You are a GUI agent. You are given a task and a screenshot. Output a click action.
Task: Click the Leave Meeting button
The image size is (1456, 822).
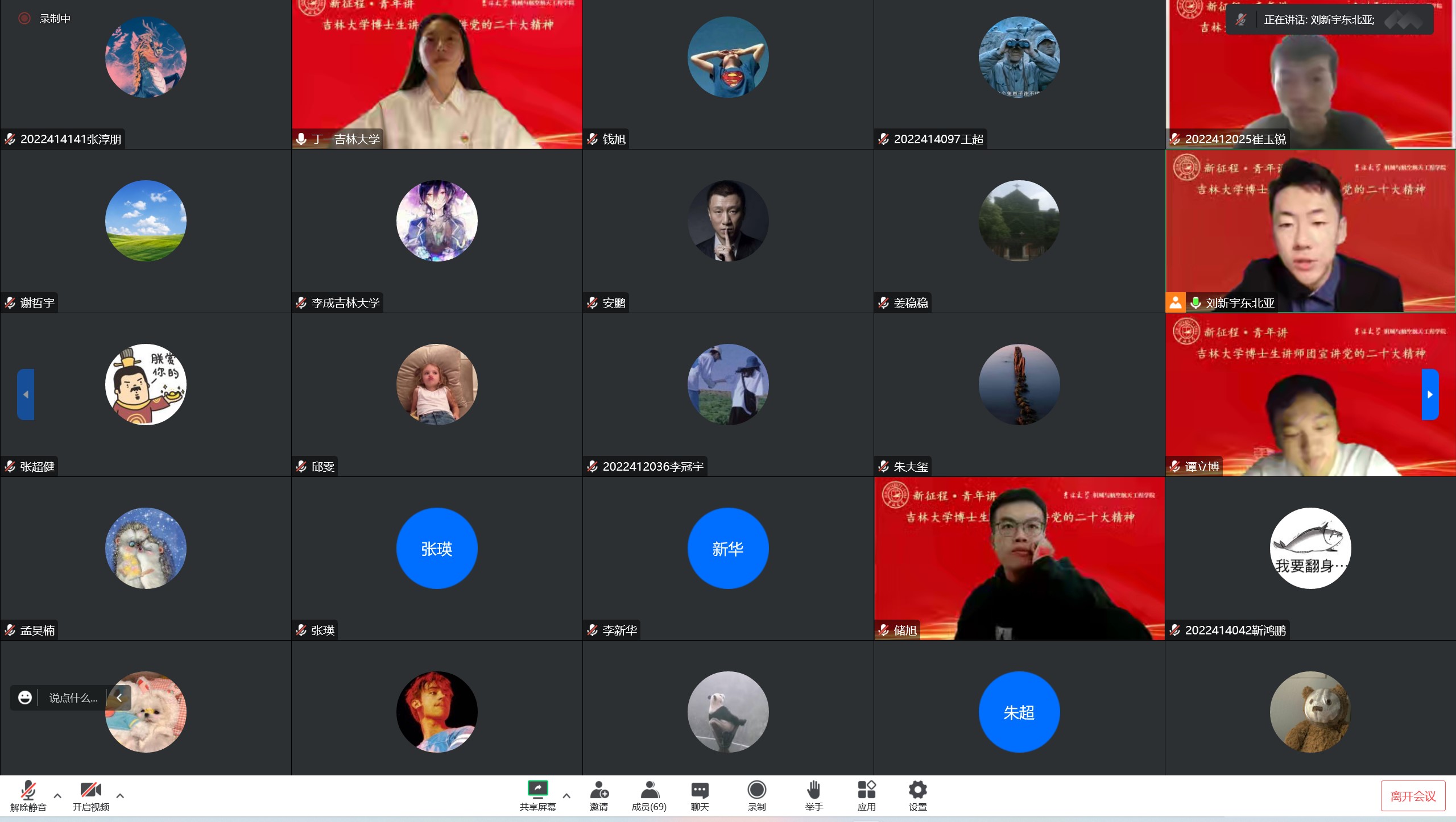point(1413,796)
